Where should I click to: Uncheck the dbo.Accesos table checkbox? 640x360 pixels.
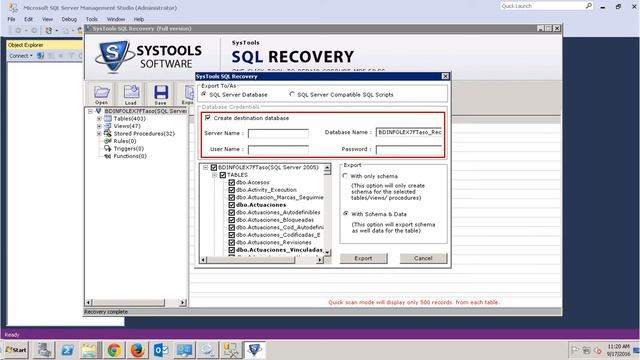(231, 182)
